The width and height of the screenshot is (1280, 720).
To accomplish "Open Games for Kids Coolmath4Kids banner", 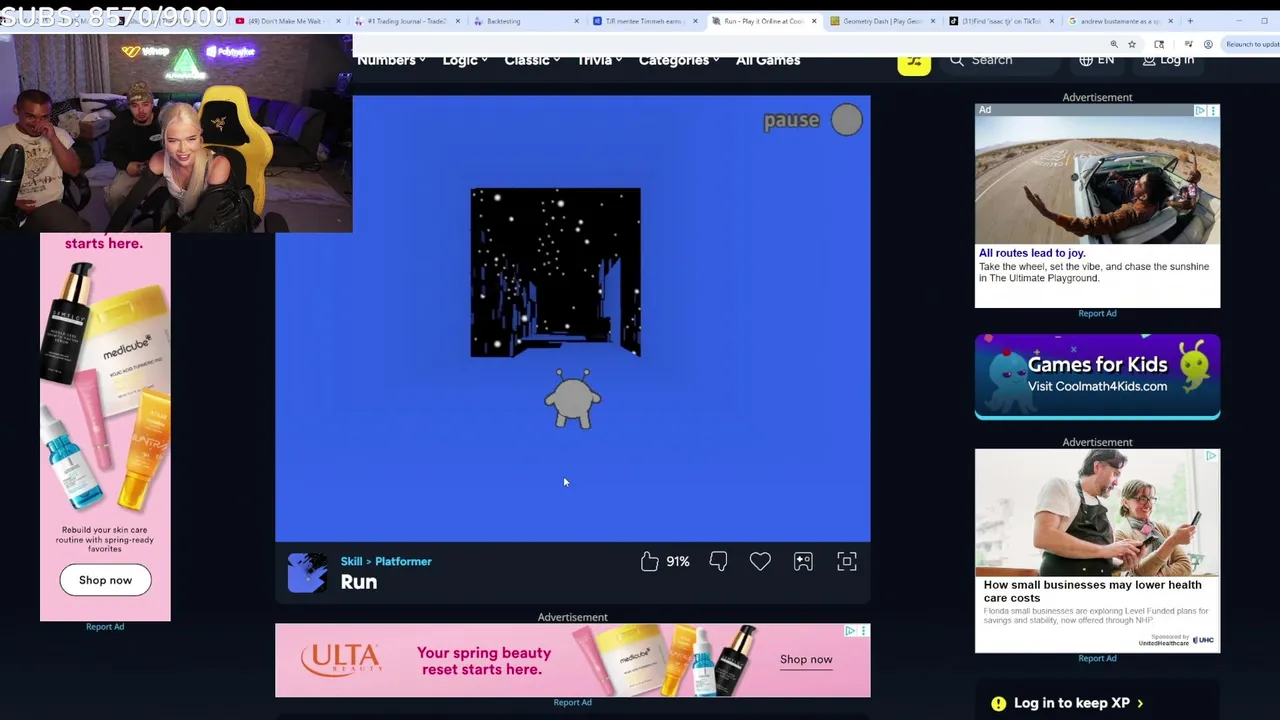I will click(x=1097, y=376).
